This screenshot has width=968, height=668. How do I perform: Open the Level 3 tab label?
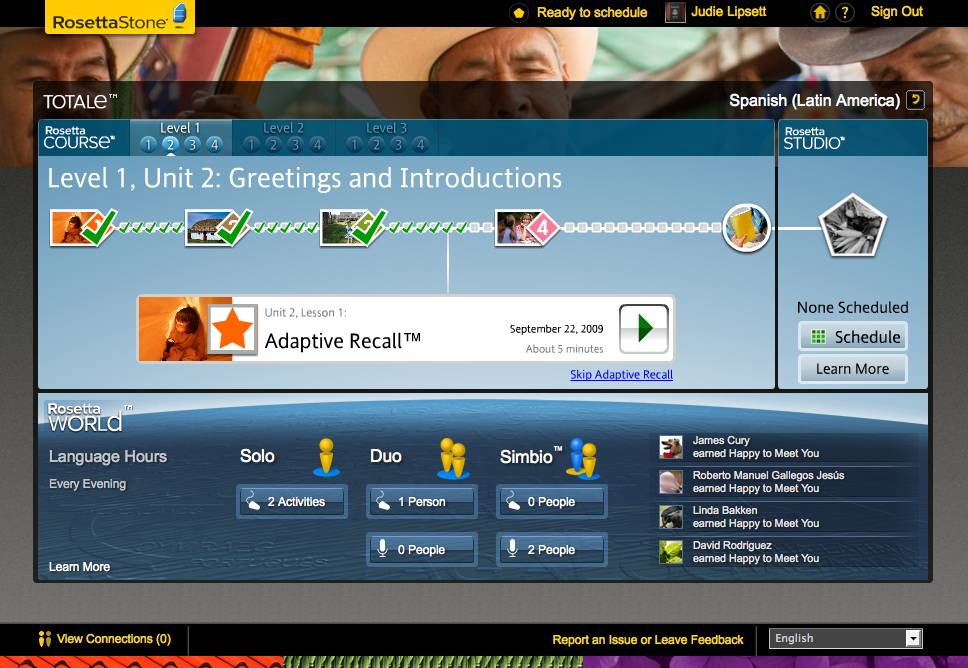point(386,128)
